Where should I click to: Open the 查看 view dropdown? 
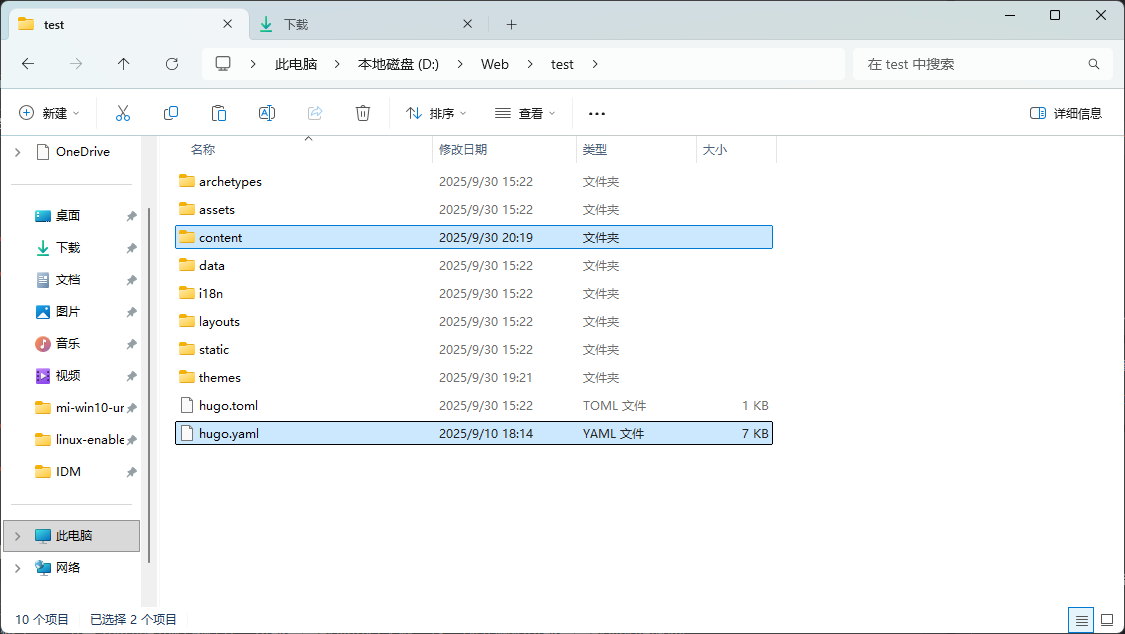525,113
